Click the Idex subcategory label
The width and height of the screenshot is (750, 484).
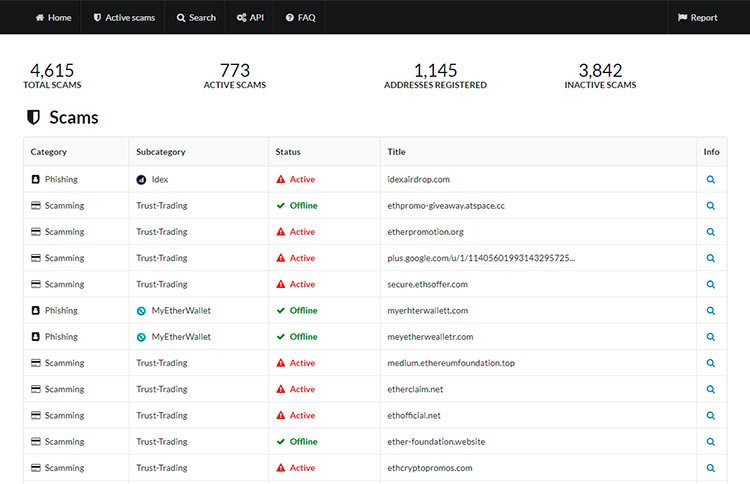click(160, 179)
